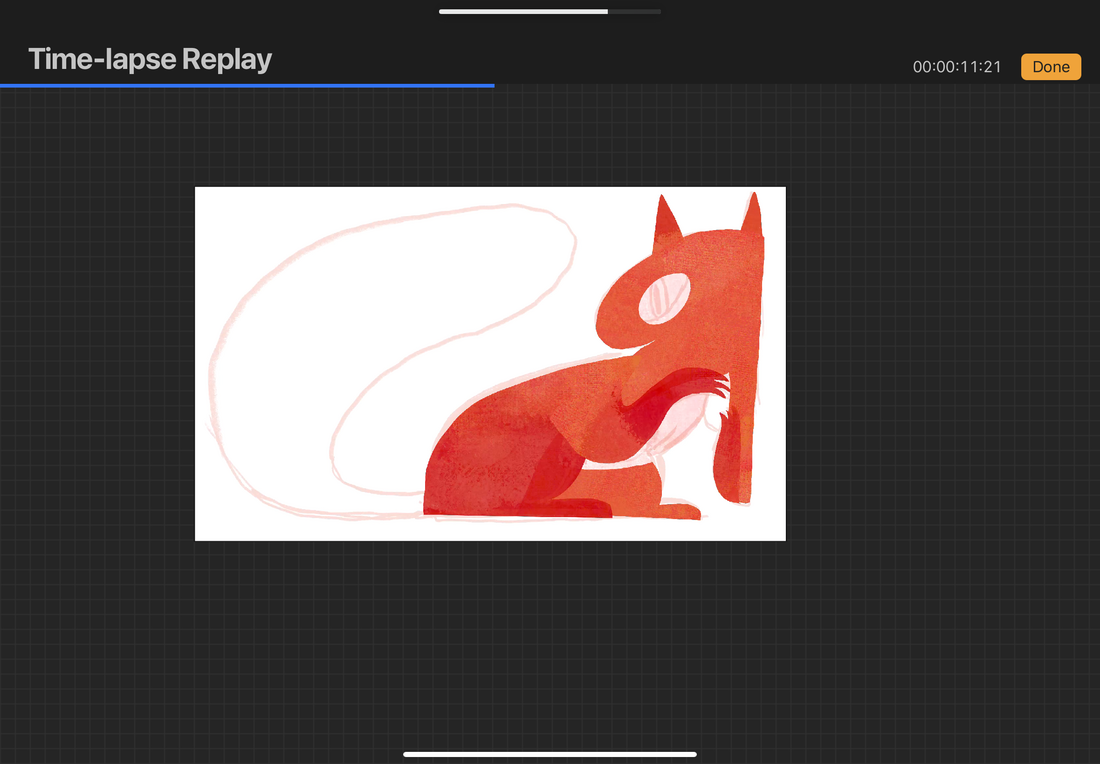The width and height of the screenshot is (1100, 764).
Task: Click the dark grid area right of the canvas
Action: (940, 360)
